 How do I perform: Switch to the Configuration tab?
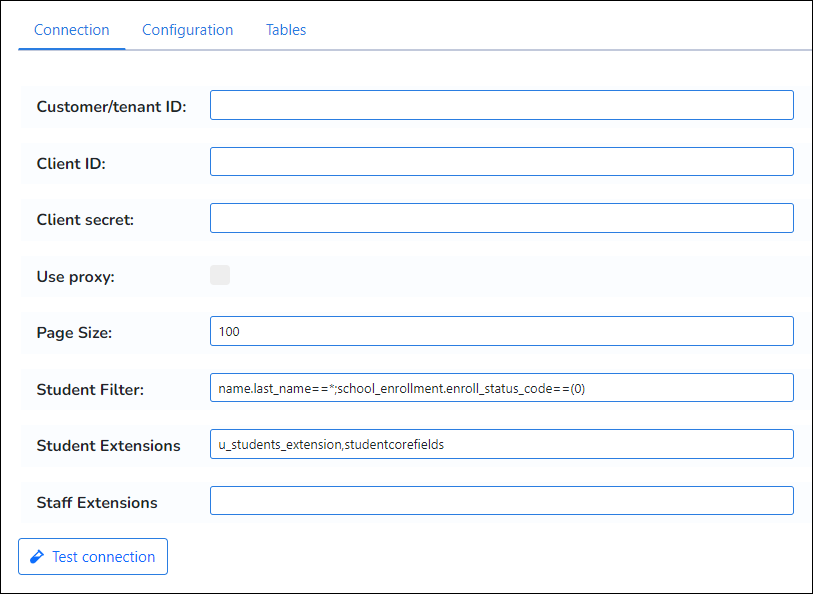click(187, 30)
